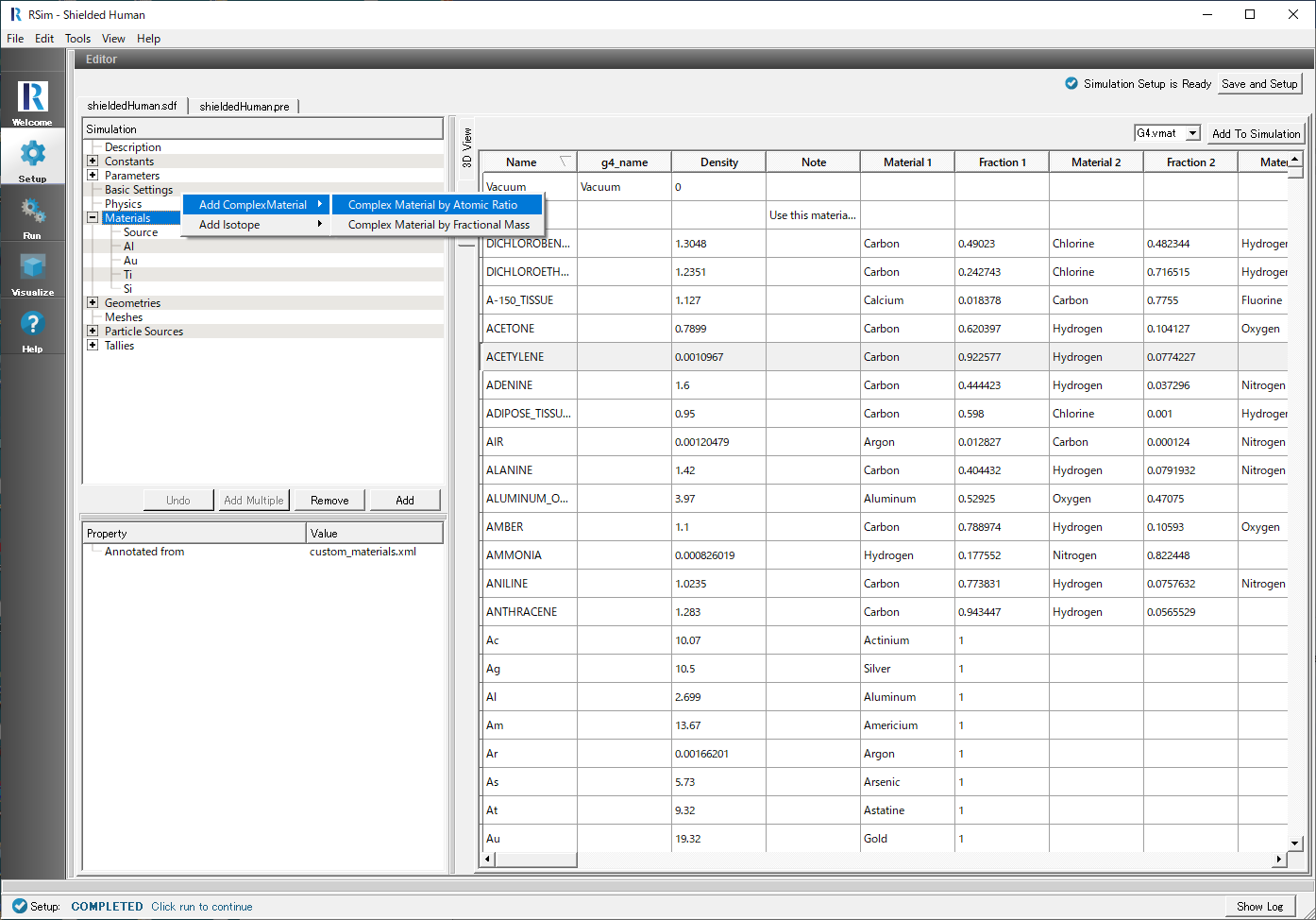Select the ANTHRACENE material name cell
The height and width of the screenshot is (920, 1316).
(529, 611)
